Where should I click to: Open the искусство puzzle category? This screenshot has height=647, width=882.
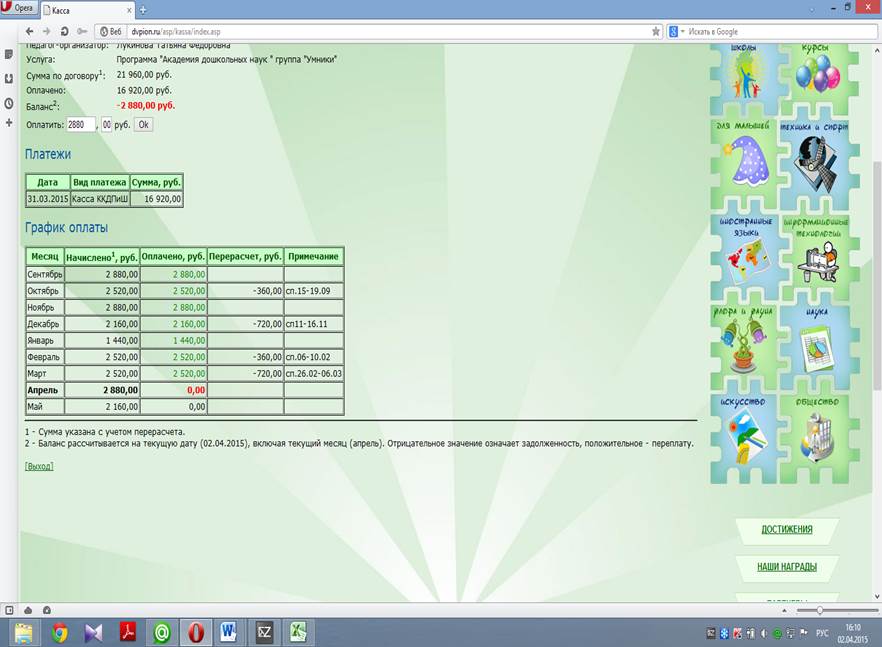[x=745, y=439]
